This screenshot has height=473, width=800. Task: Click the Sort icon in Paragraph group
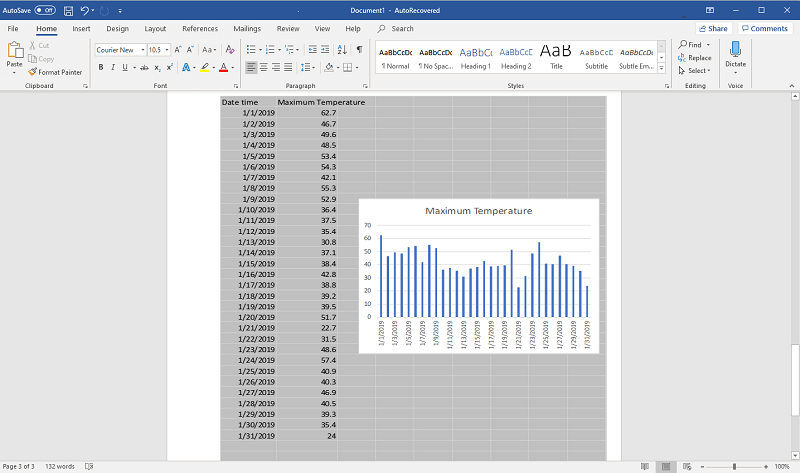[x=343, y=49]
